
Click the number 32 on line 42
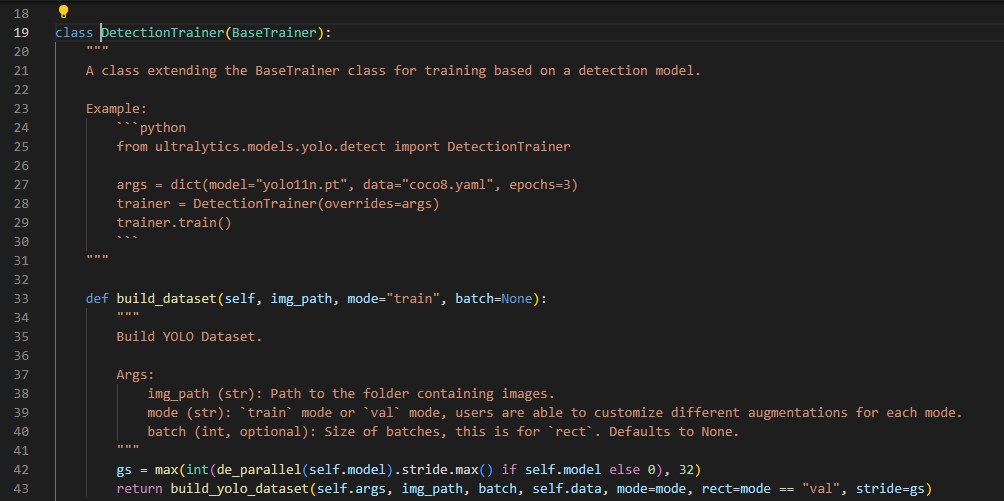click(686, 470)
